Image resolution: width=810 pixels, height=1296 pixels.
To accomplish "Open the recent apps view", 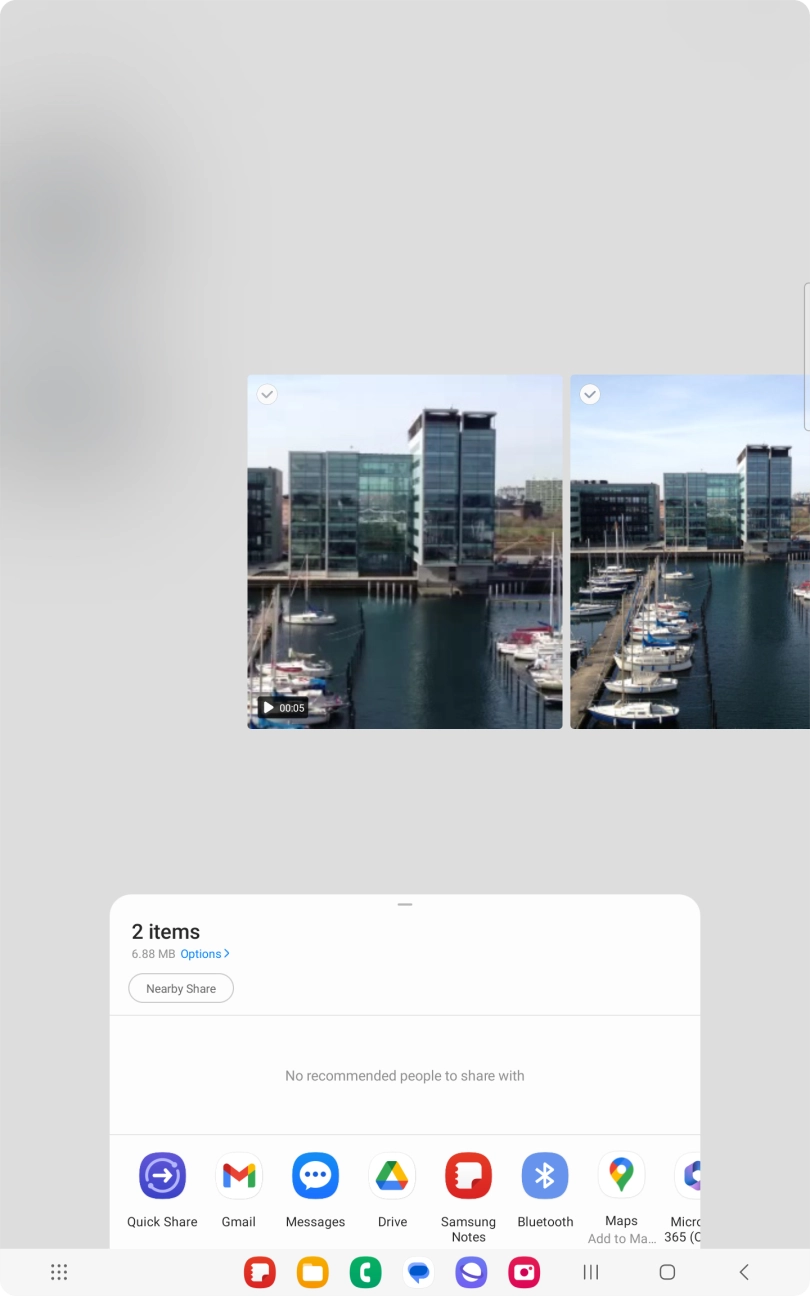I will point(591,1272).
